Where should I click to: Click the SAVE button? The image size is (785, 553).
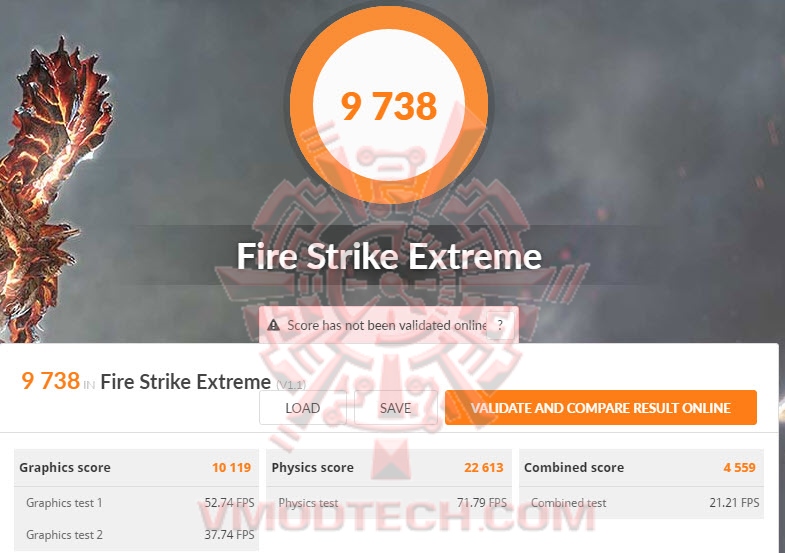coord(396,408)
